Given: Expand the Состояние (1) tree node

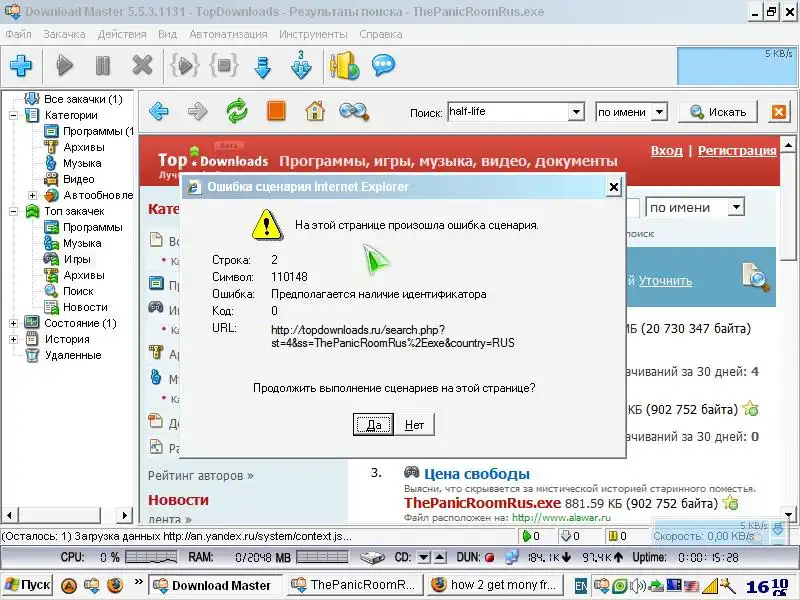Looking at the screenshot, I should point(14,323).
